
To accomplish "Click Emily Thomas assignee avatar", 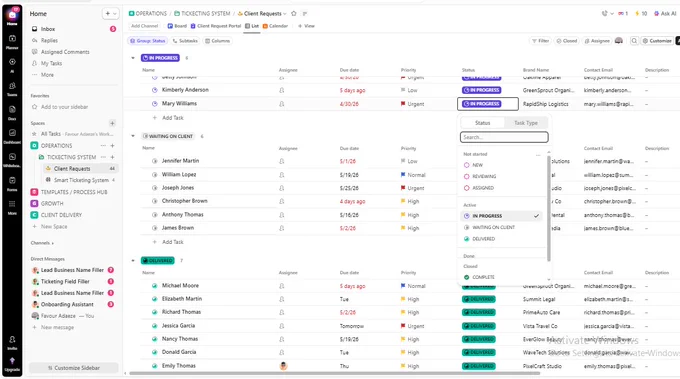I will coord(283,366).
